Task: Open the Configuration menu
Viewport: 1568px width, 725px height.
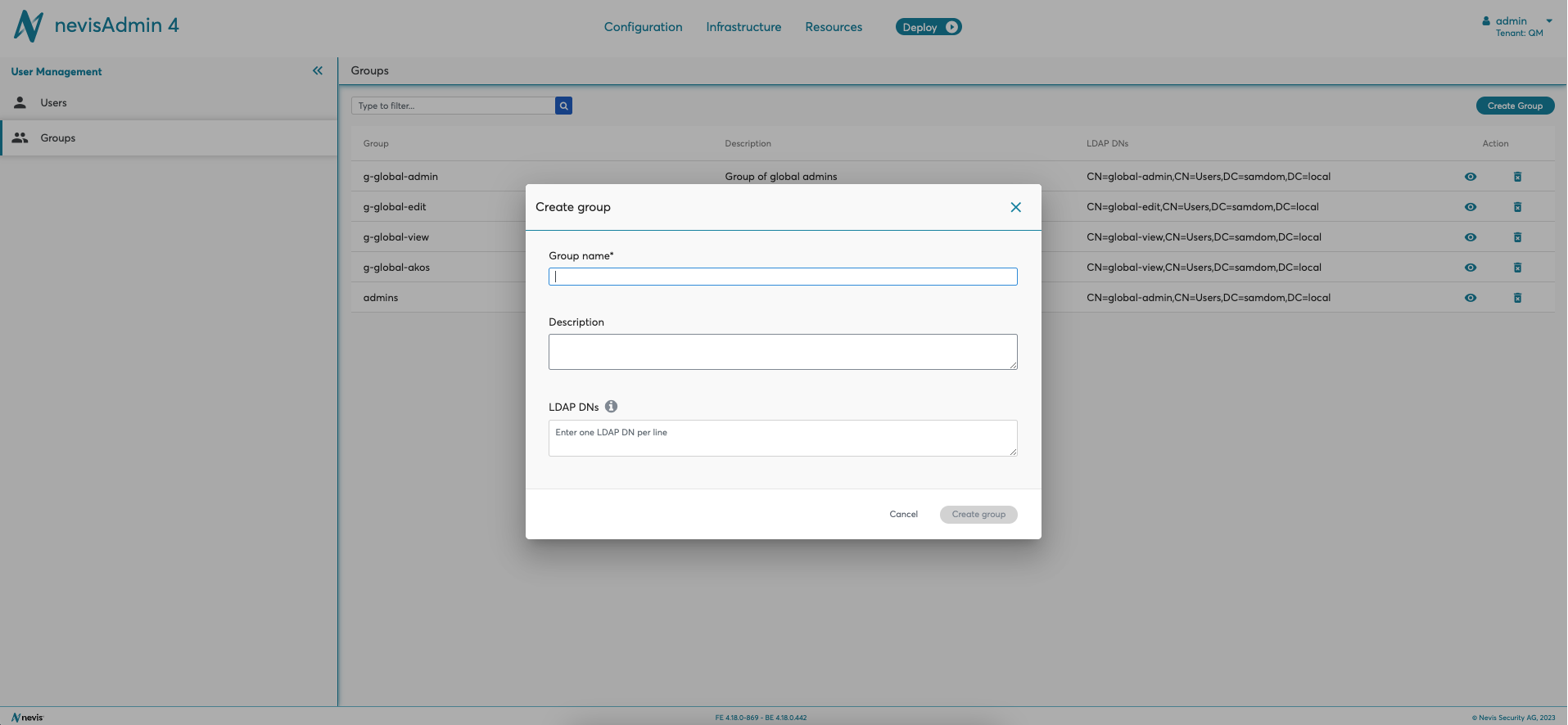Action: click(643, 27)
